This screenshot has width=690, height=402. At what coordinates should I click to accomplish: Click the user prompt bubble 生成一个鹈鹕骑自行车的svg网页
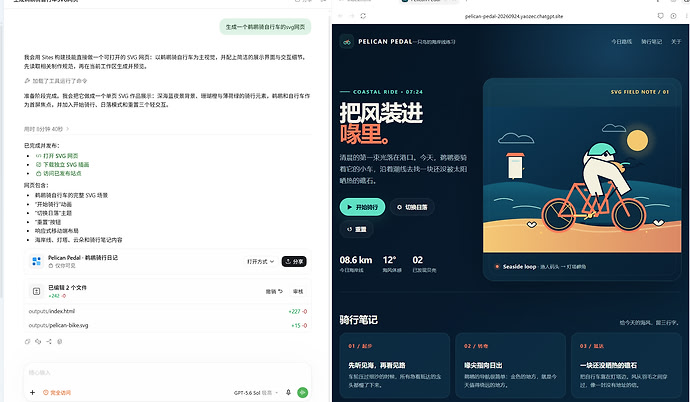[265, 27]
